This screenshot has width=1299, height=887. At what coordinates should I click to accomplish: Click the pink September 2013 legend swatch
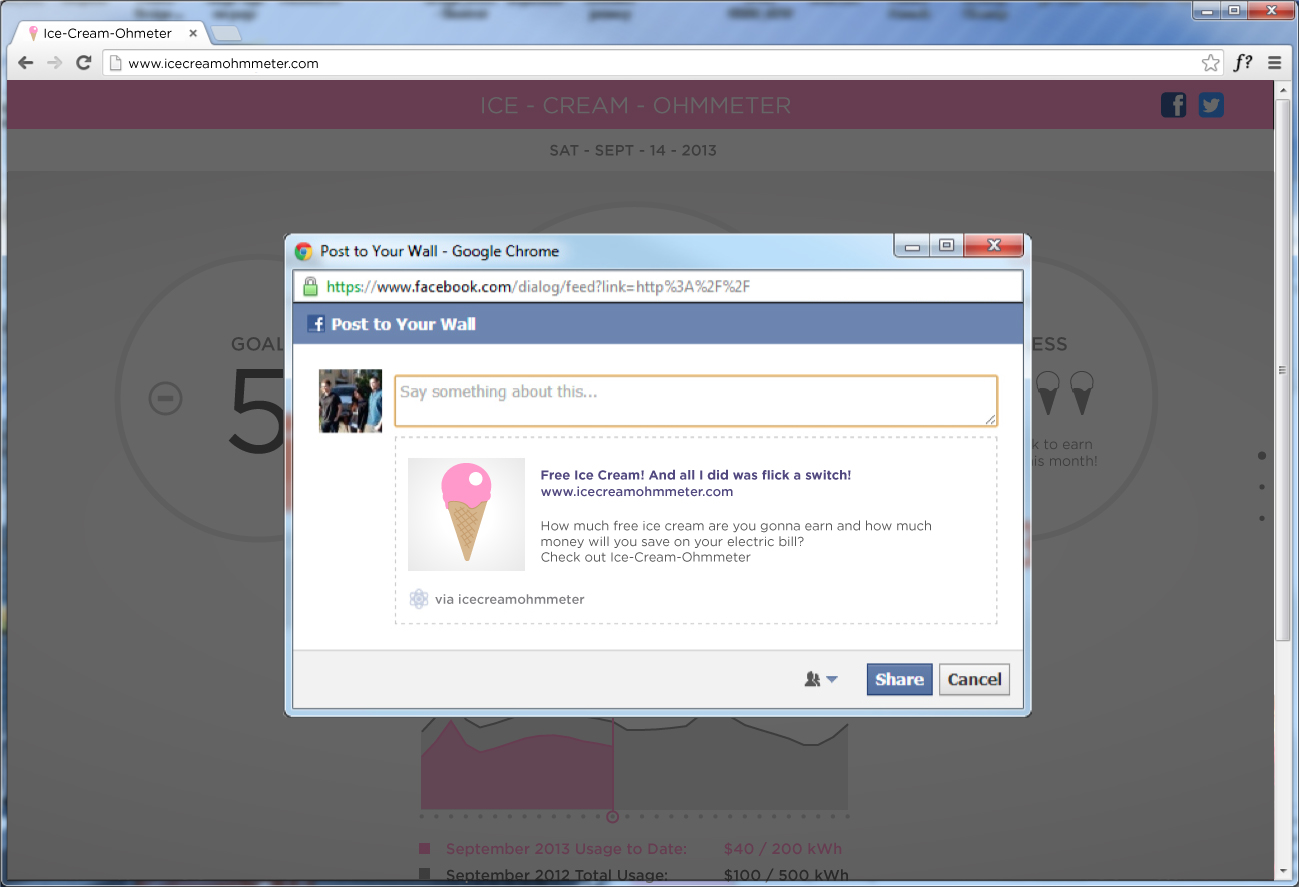(424, 848)
